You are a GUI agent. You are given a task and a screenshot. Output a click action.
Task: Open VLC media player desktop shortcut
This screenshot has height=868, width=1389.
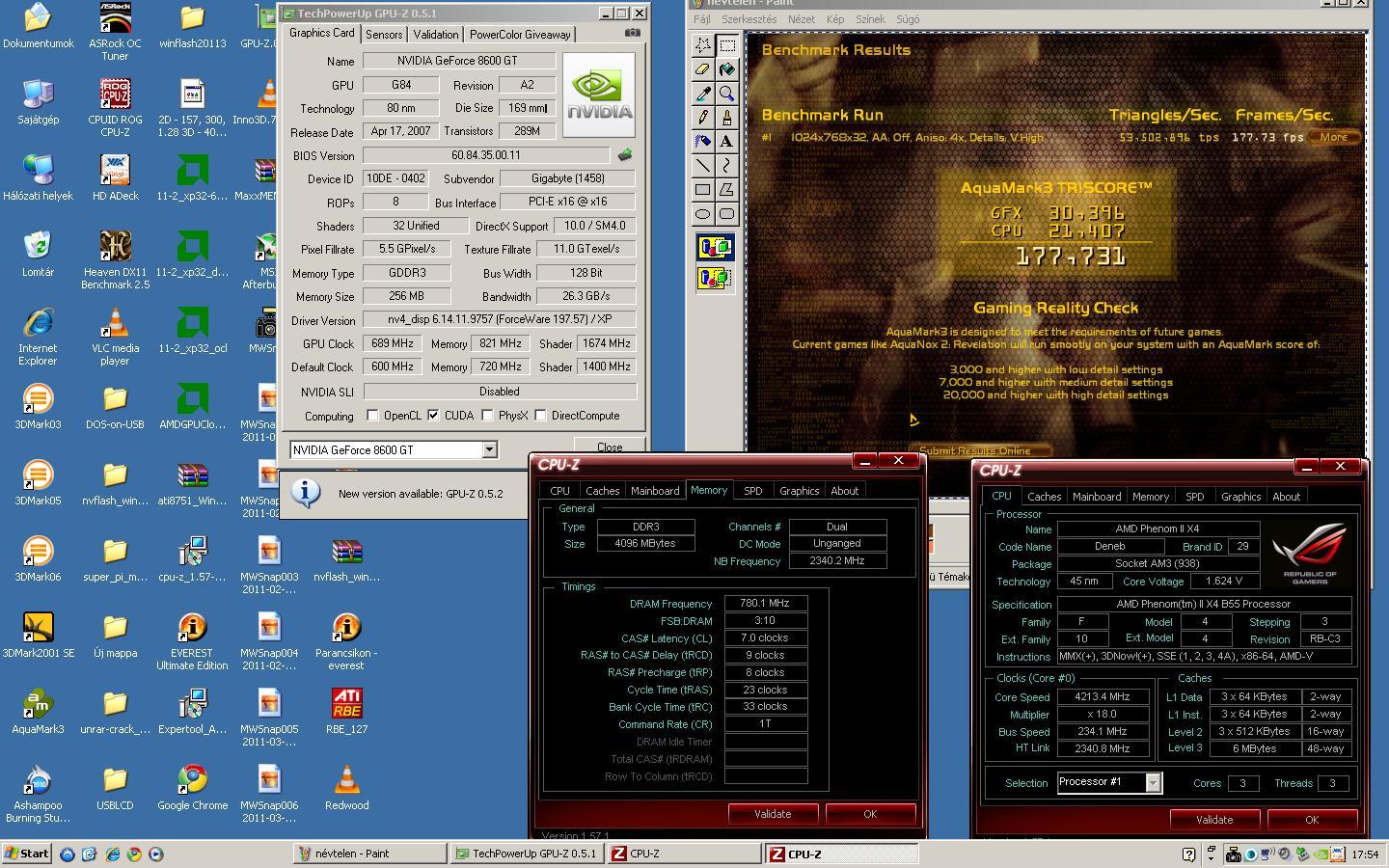115,336
